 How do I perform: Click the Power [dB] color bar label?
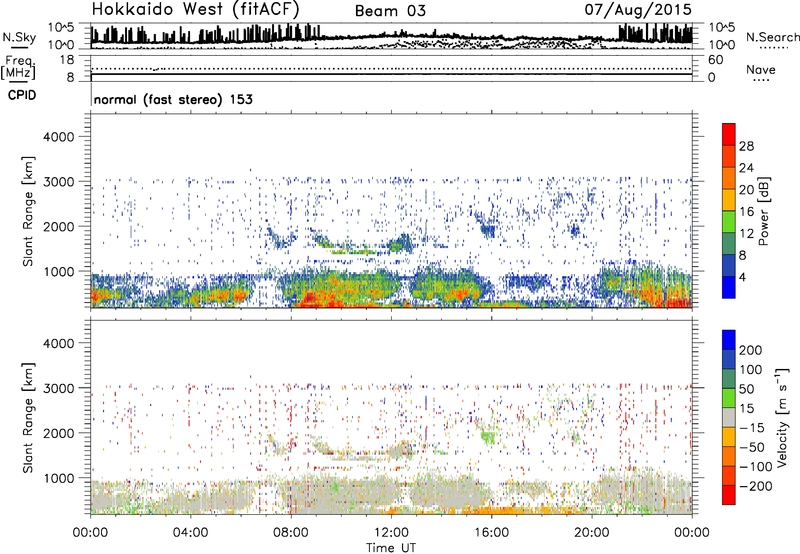tap(763, 211)
